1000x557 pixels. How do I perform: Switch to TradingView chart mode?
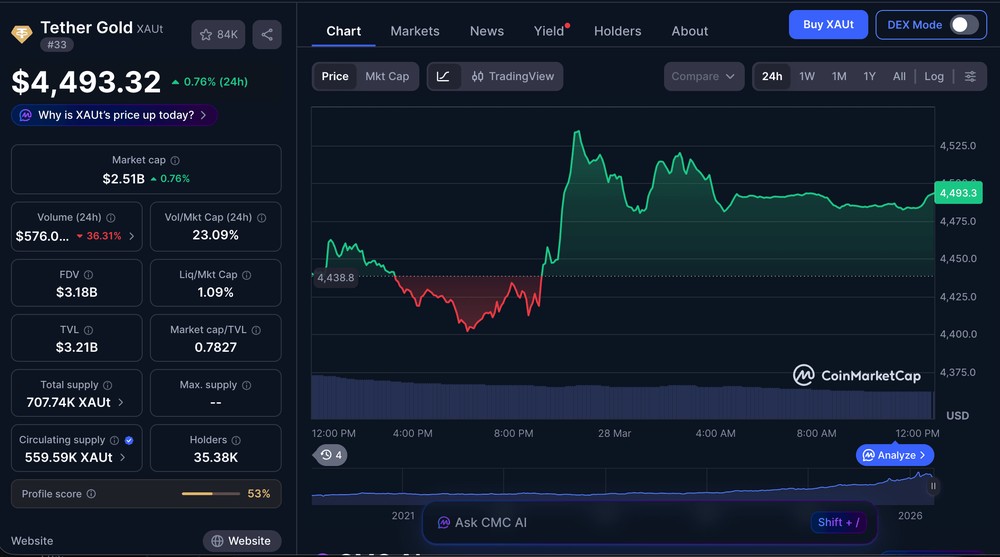513,77
